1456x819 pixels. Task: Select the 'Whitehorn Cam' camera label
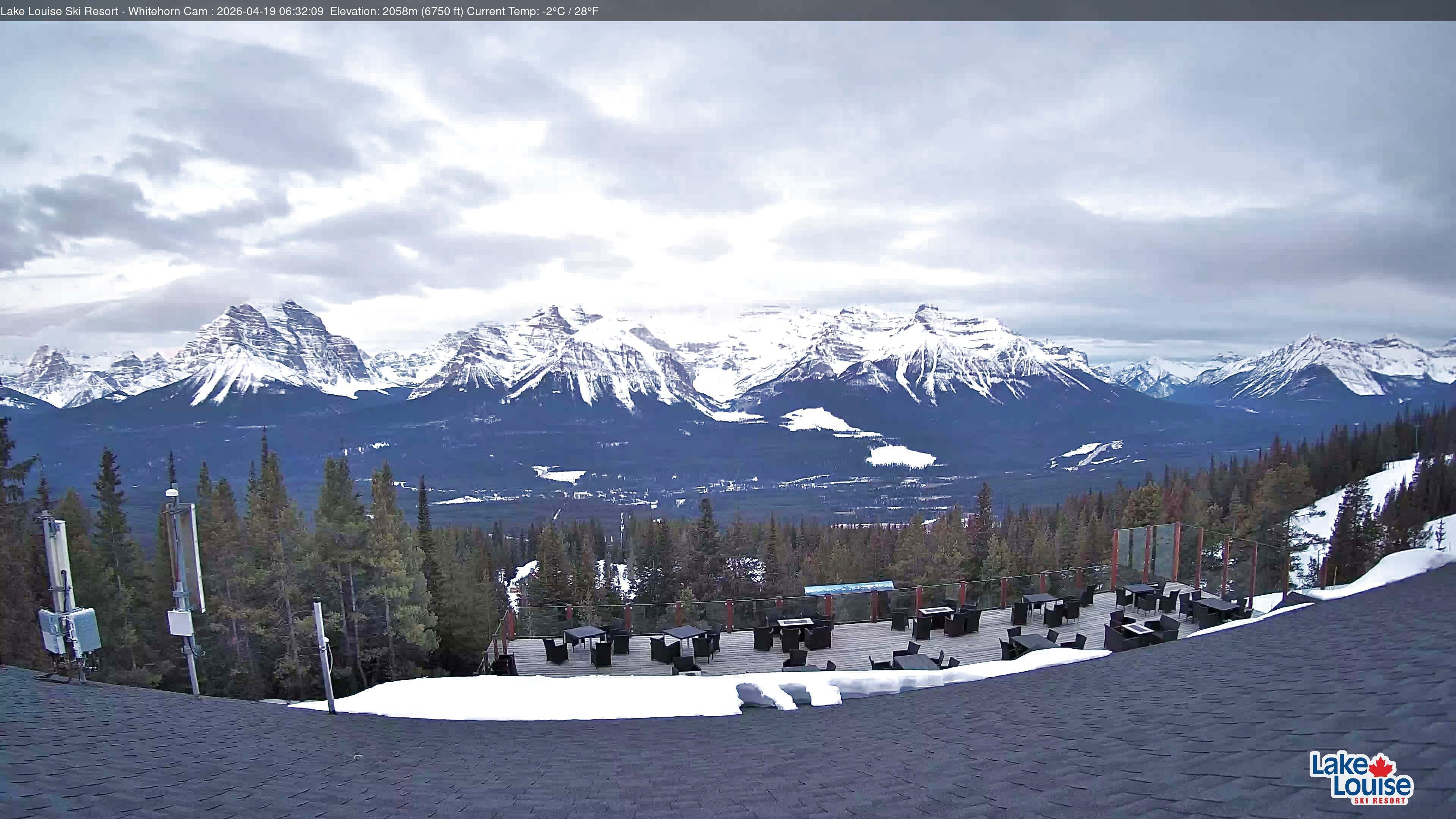169,10
